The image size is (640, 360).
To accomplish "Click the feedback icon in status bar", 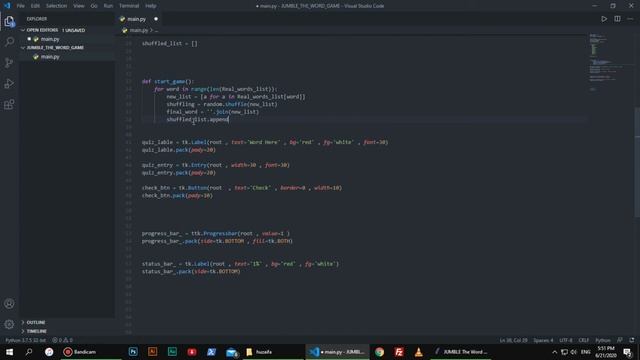I will click(620, 340).
